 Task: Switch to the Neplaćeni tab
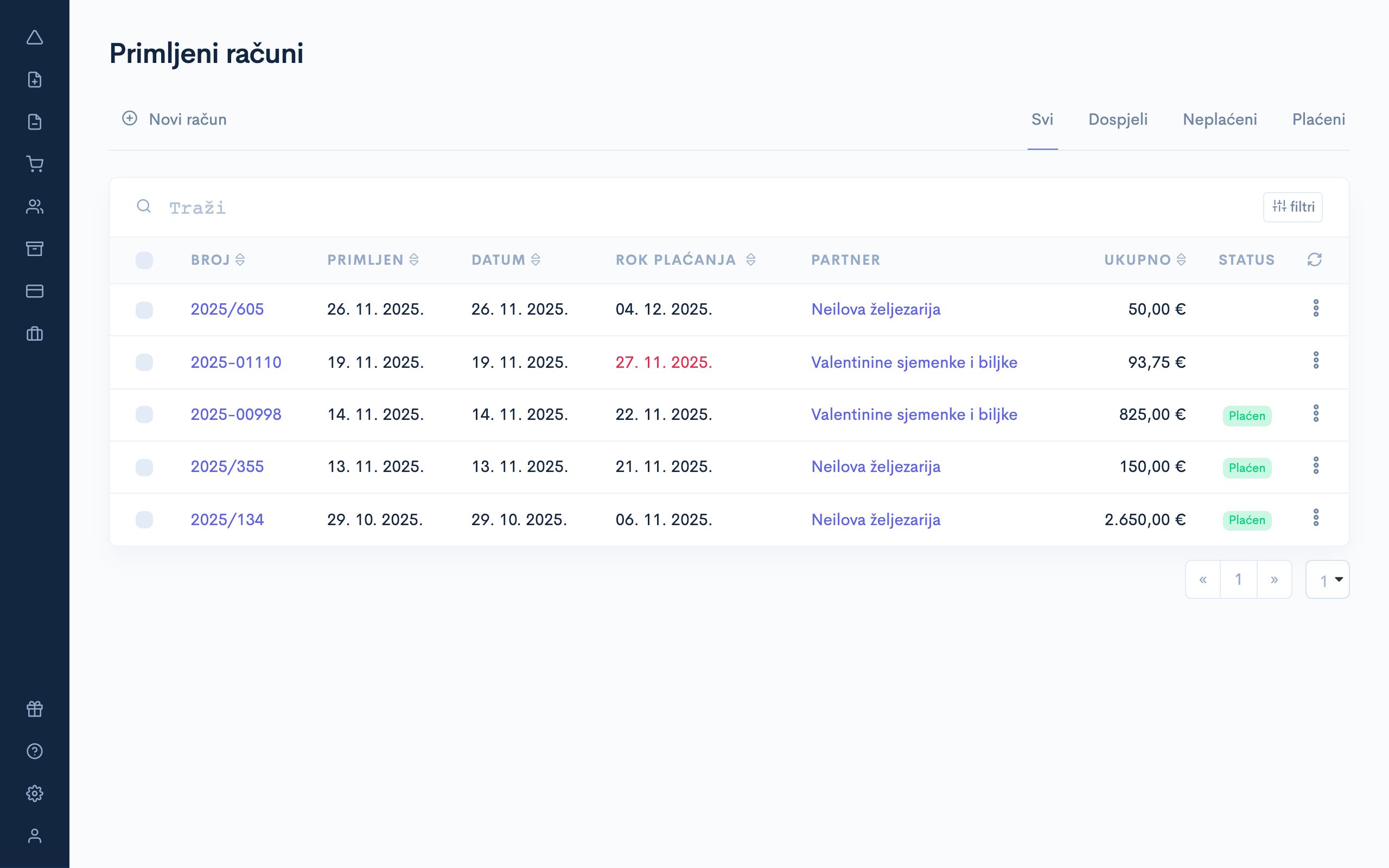point(1220,119)
